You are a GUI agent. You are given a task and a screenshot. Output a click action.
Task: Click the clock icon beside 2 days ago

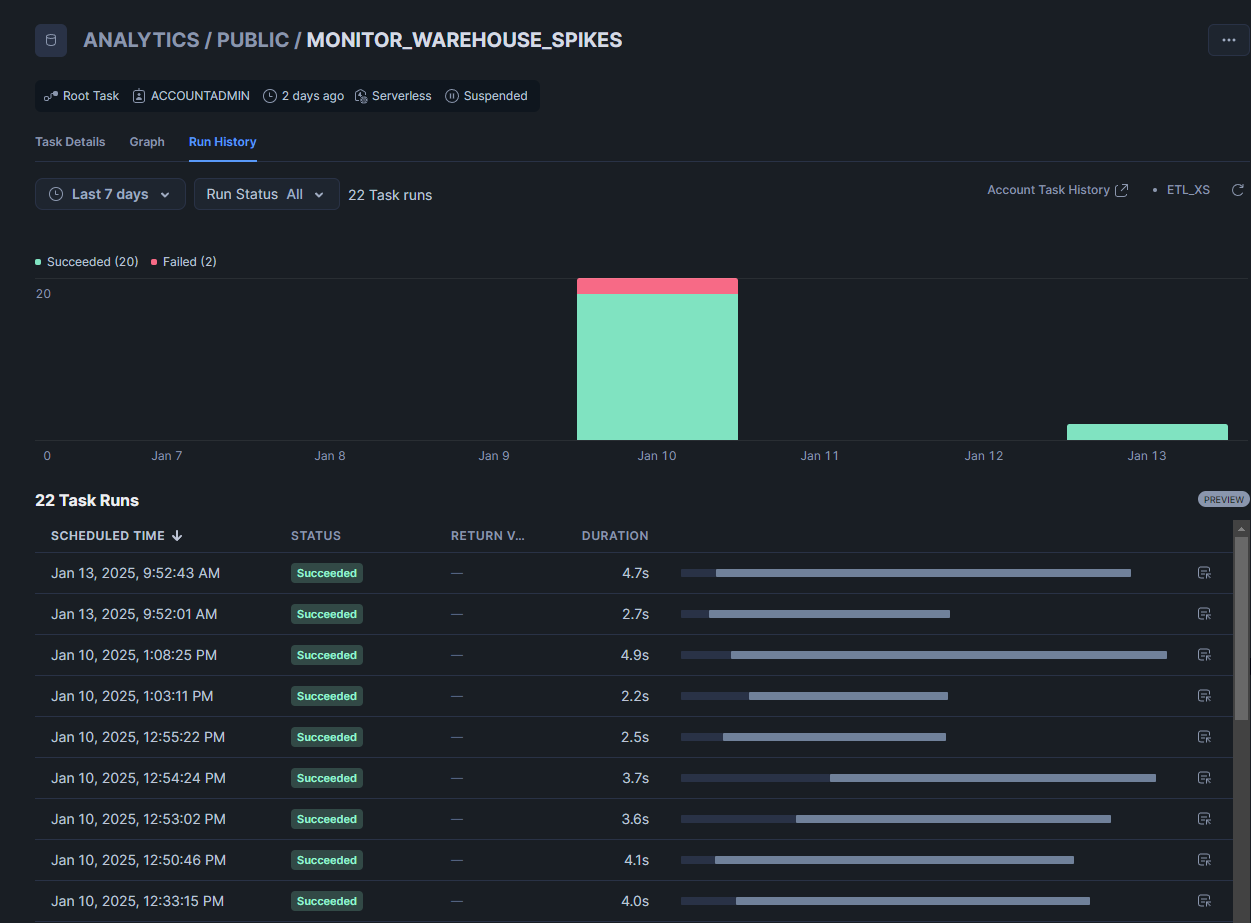click(270, 96)
